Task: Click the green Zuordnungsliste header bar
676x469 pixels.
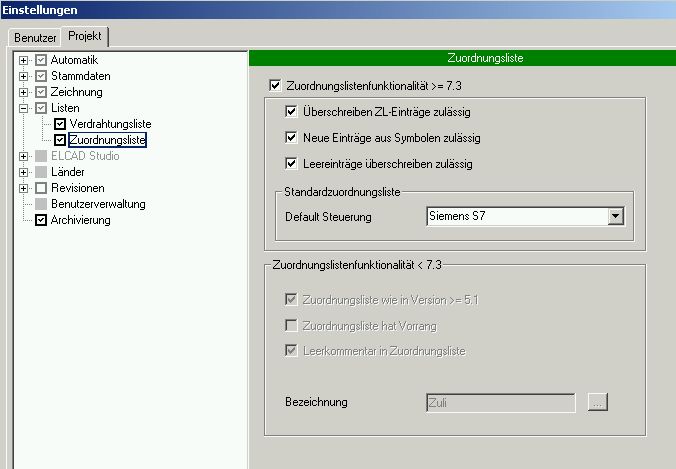Action: pos(462,58)
